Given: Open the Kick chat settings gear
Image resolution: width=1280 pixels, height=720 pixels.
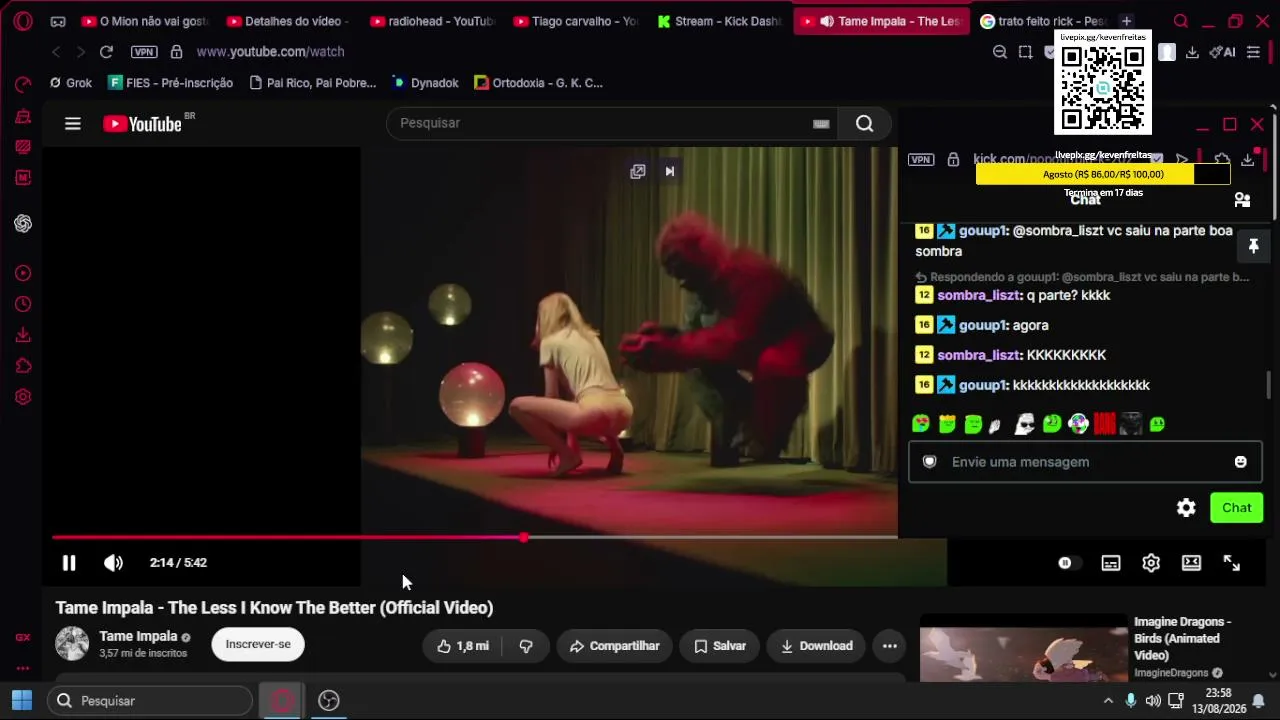Looking at the screenshot, I should click(x=1186, y=508).
